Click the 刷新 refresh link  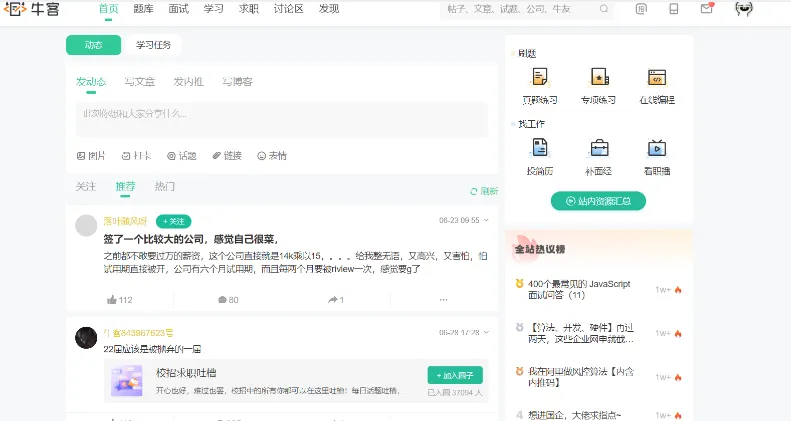point(484,191)
